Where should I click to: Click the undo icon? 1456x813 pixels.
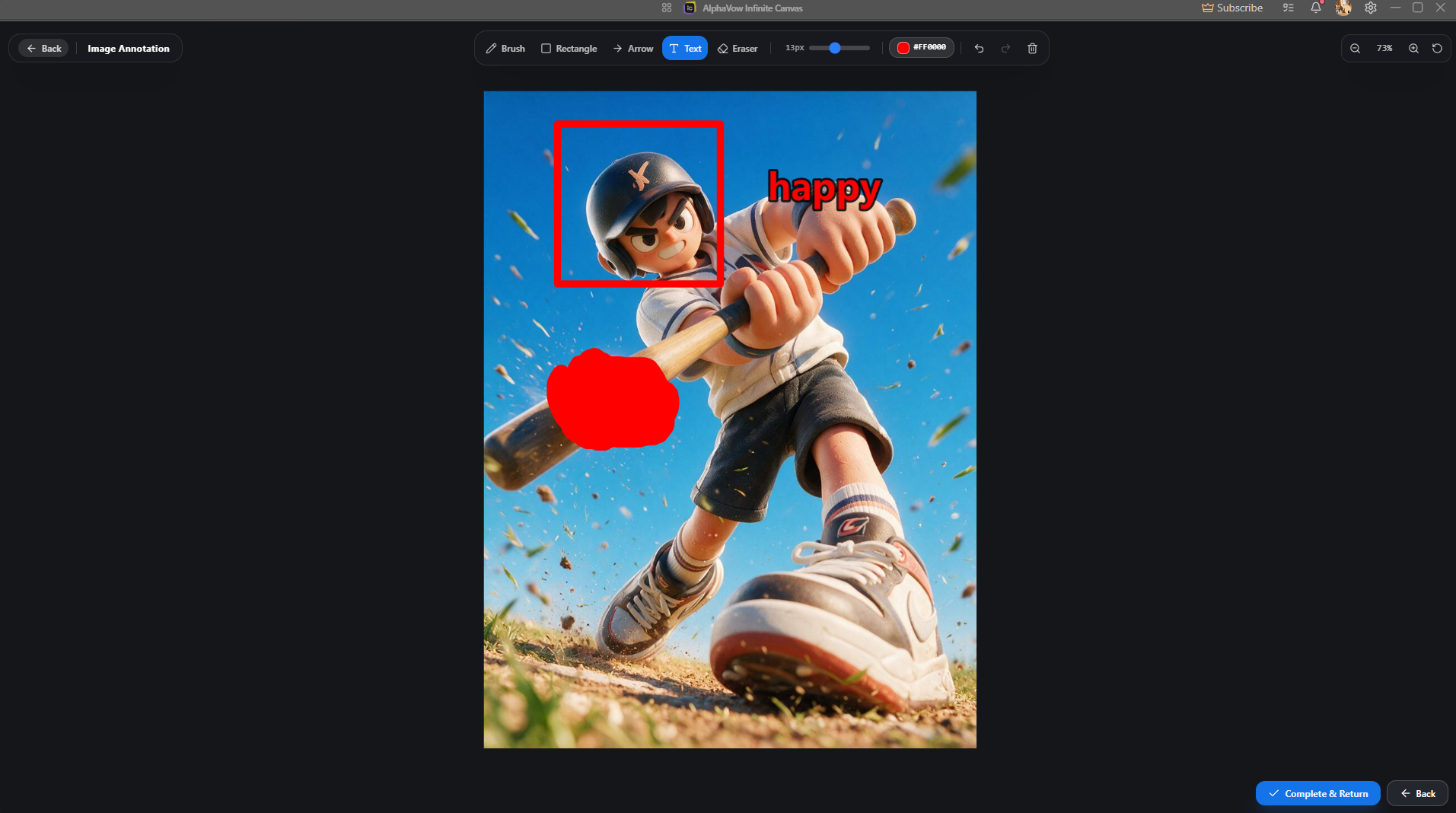click(x=980, y=48)
